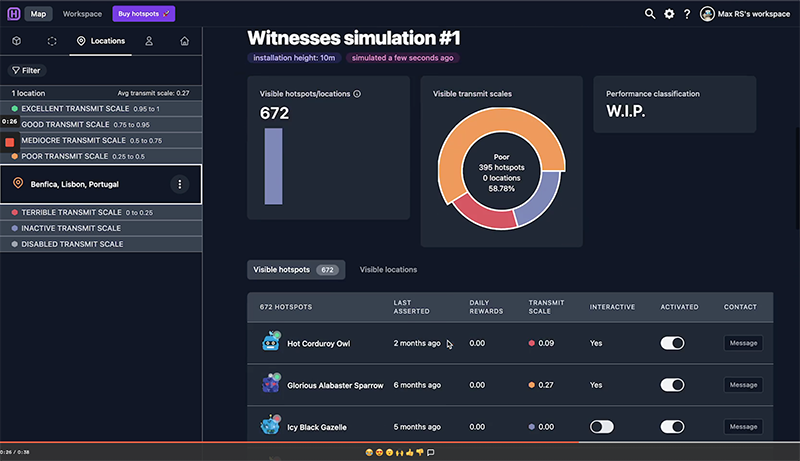Click the Buy hotspots button
Image resolution: width=800 pixels, height=461 pixels.
pyautogui.click(x=144, y=14)
